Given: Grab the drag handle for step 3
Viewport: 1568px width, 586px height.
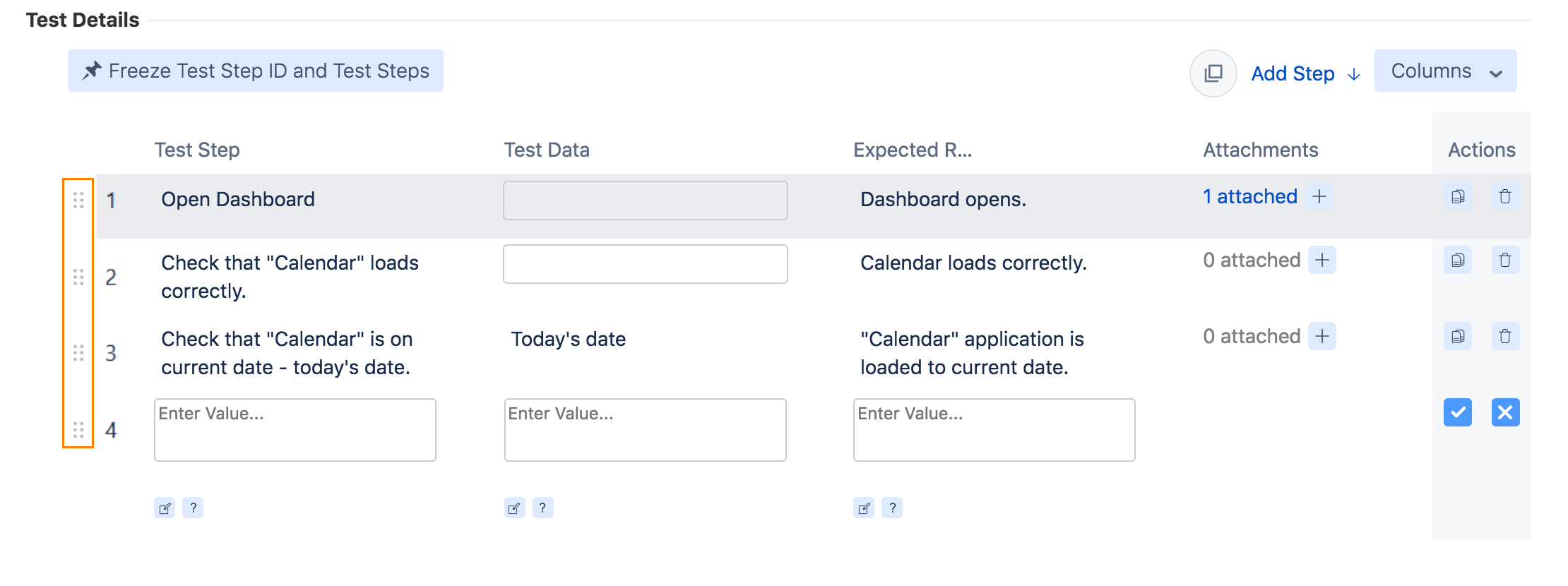Looking at the screenshot, I should (78, 353).
